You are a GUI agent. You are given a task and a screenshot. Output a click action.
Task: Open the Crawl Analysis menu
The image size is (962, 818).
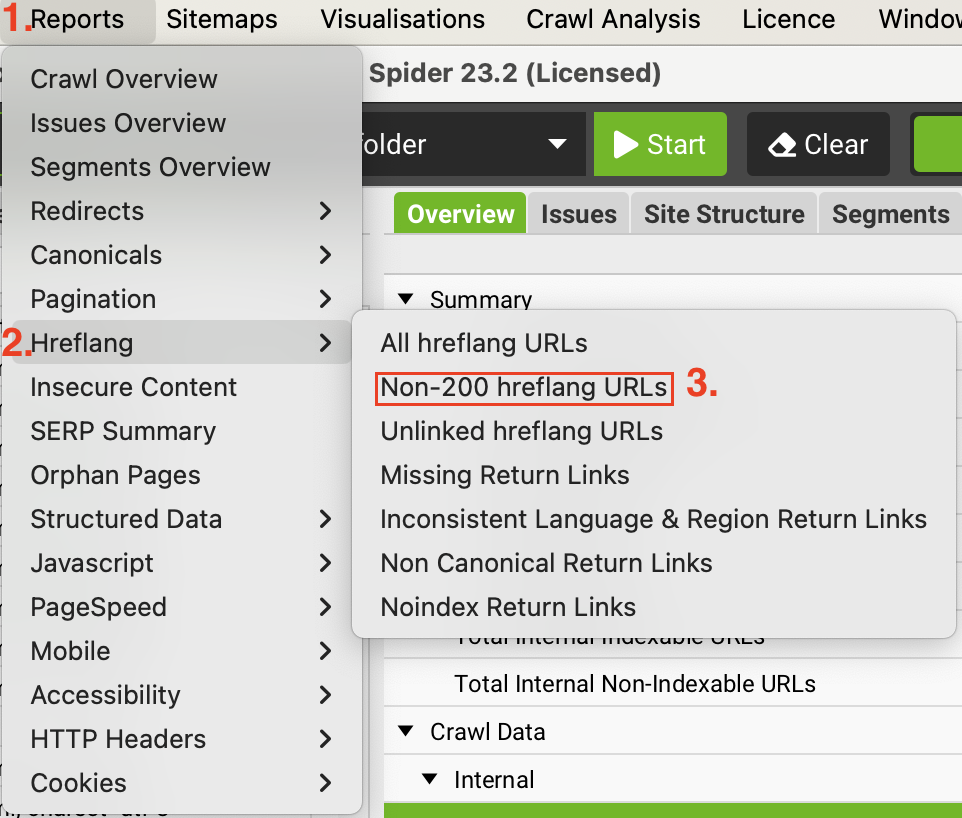click(613, 19)
